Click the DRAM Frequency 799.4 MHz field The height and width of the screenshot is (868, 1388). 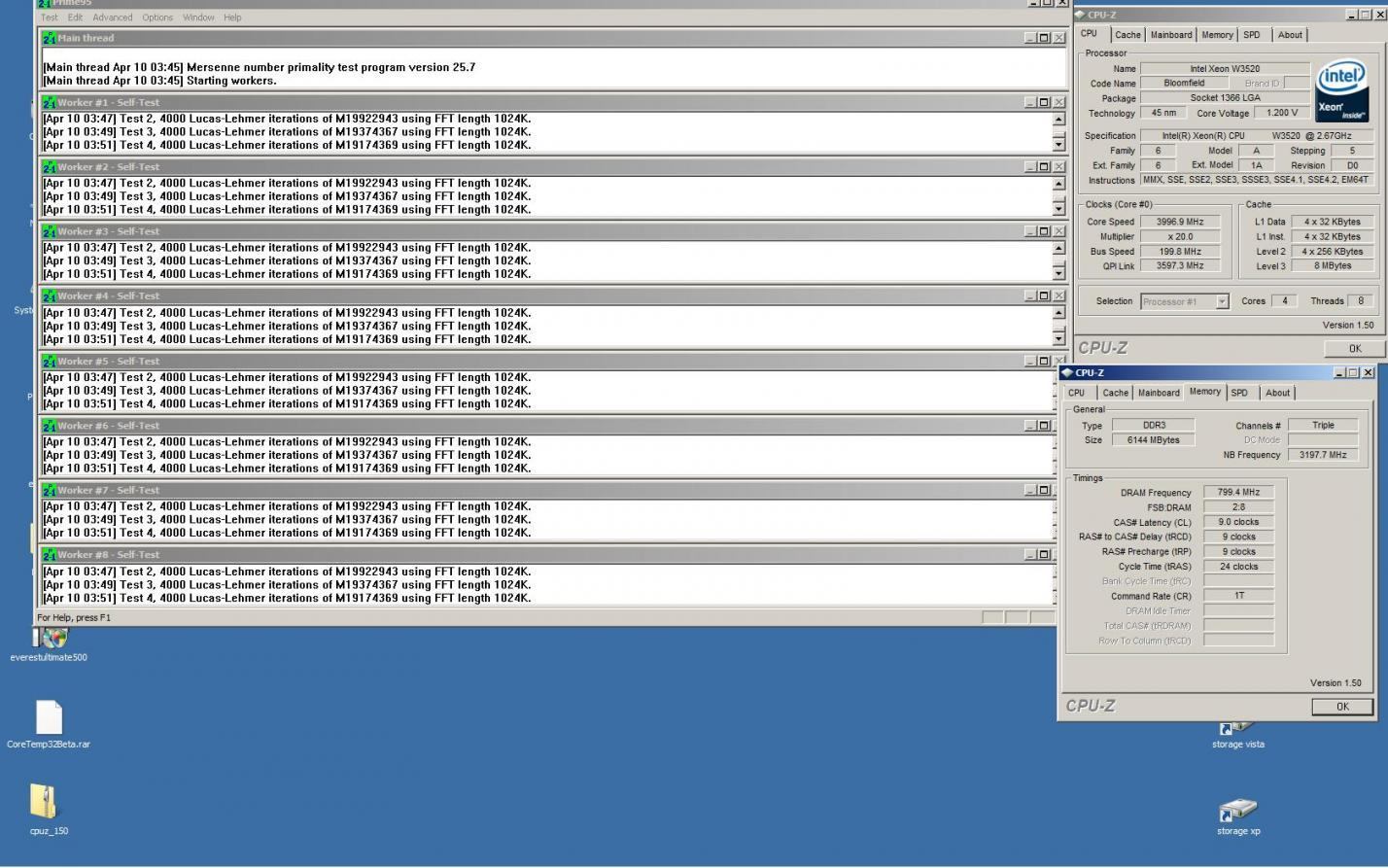pos(1238,493)
